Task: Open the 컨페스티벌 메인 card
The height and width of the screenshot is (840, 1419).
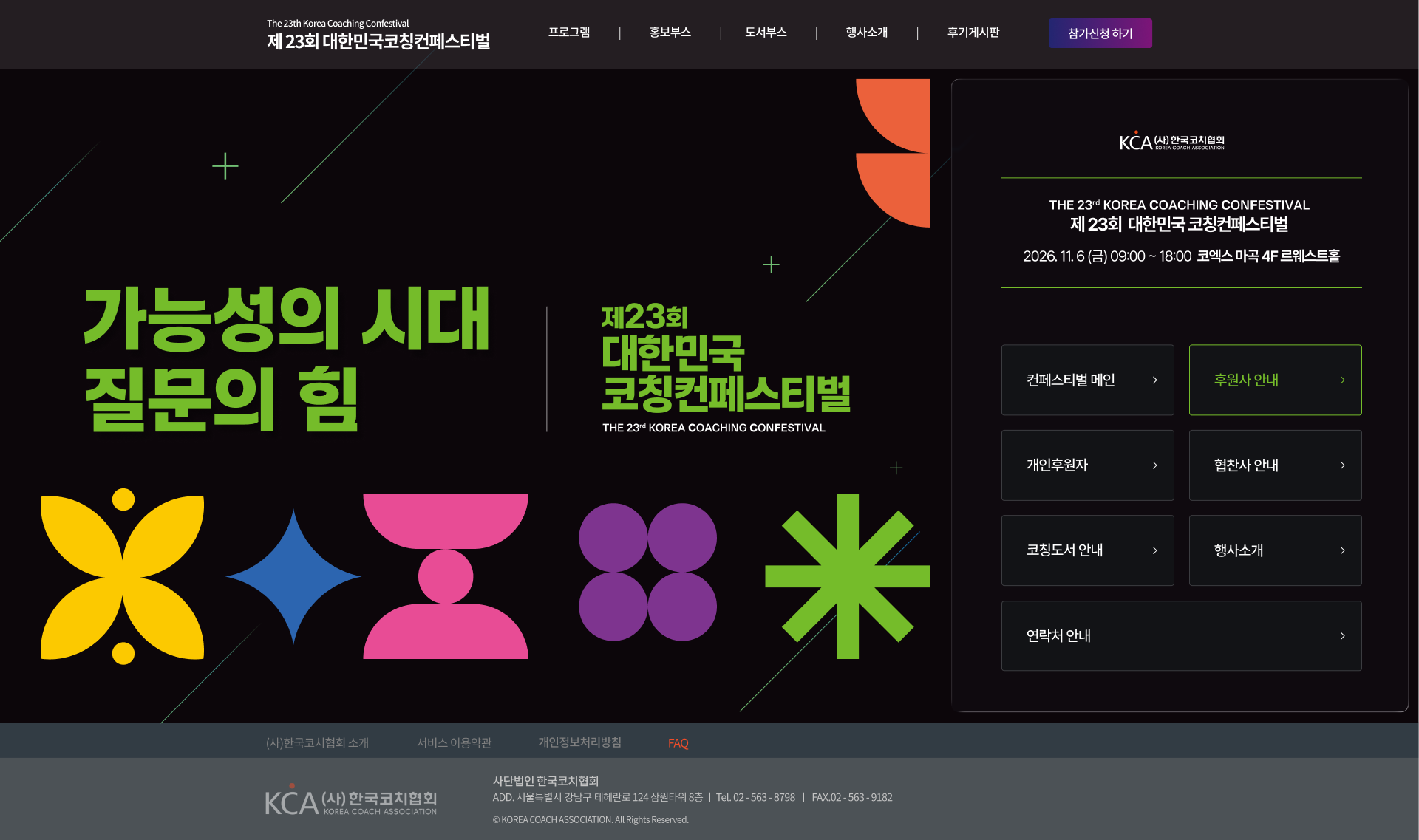Action: point(1087,380)
